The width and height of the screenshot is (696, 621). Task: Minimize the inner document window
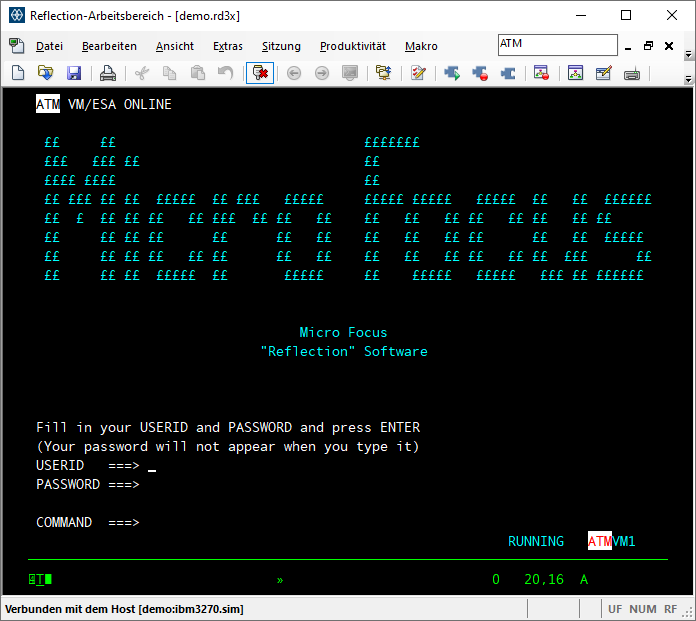[628, 46]
